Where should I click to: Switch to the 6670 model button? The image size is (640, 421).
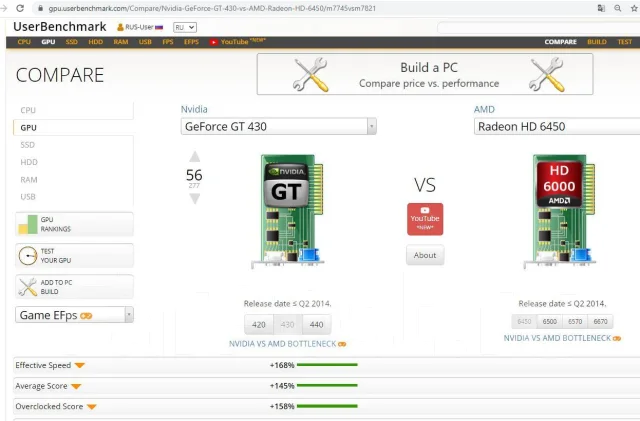pyautogui.click(x=600, y=322)
